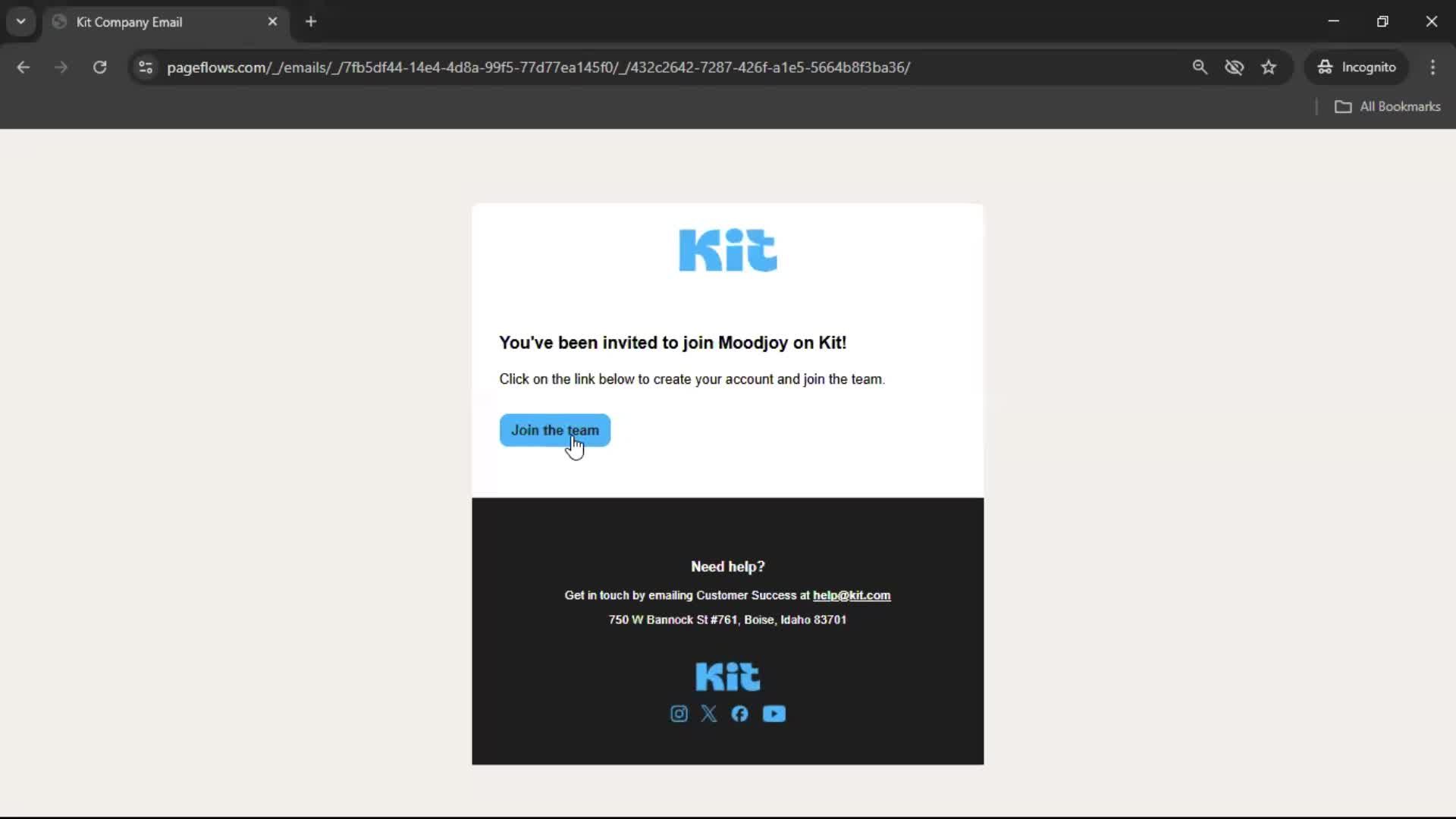Click the Kit logo in dark footer
This screenshot has width=1456, height=819.
727,676
